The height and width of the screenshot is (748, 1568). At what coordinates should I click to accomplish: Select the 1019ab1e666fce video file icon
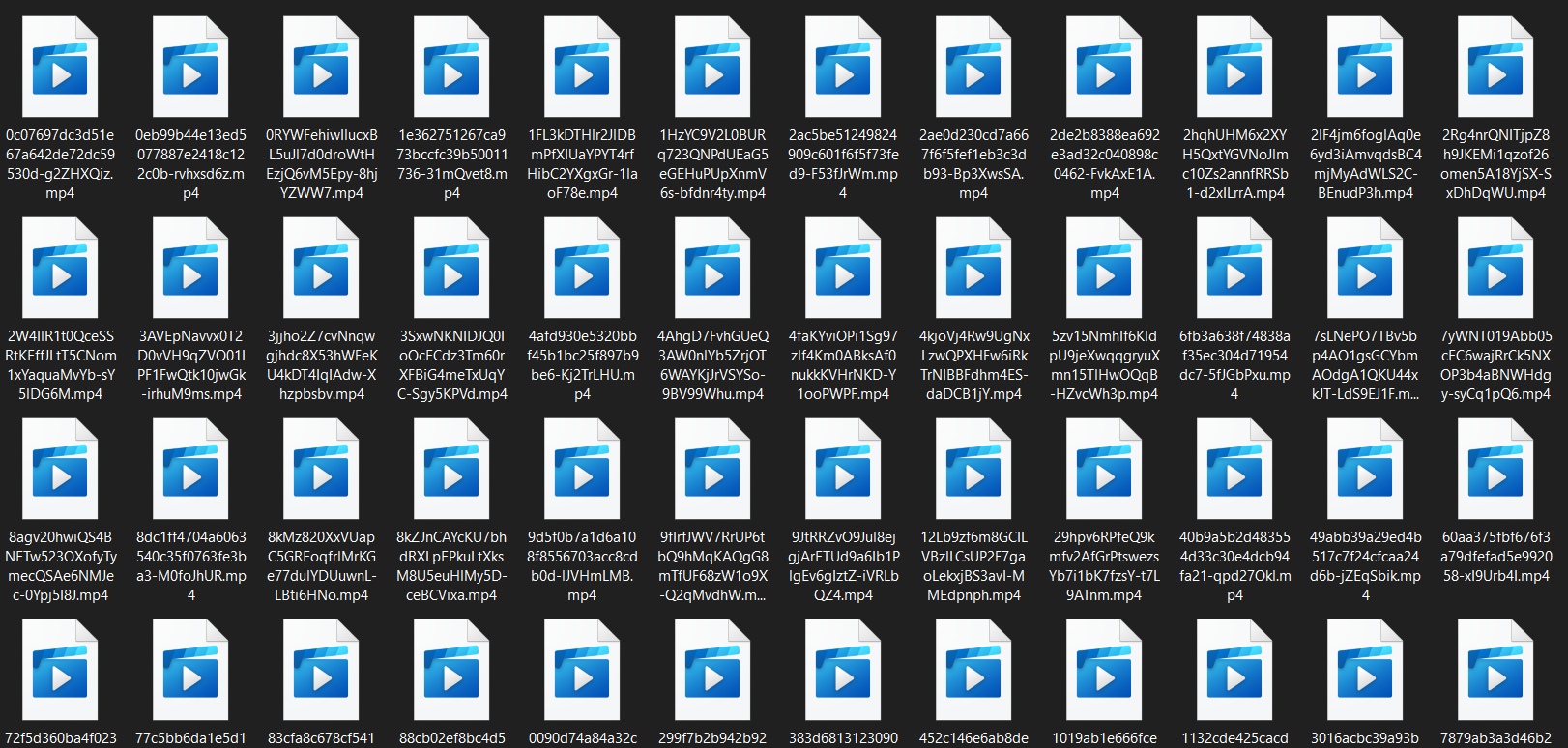[1104, 671]
